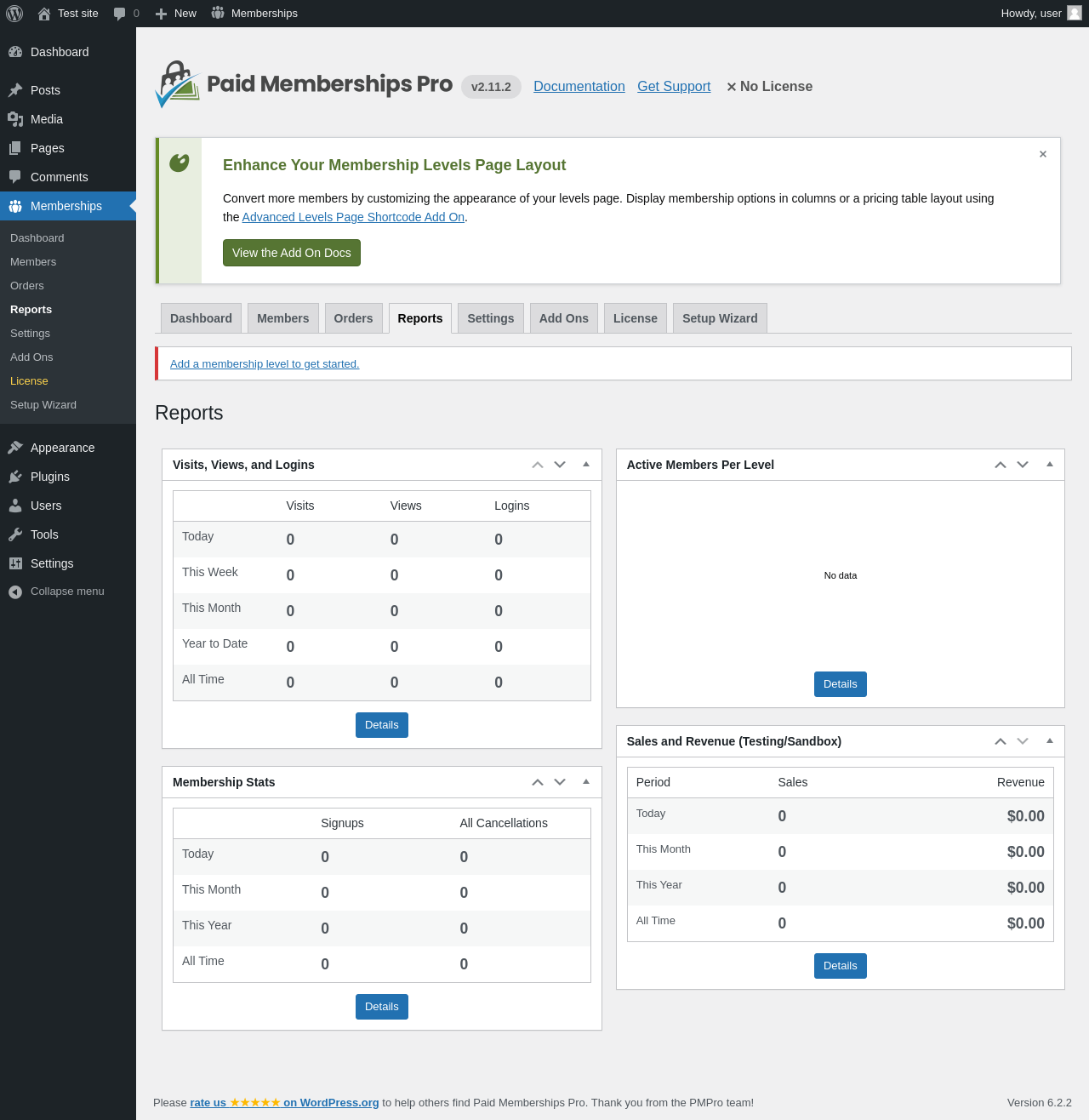This screenshot has width=1089, height=1120.
Task: Open Media icon in sidebar
Action: click(15, 119)
